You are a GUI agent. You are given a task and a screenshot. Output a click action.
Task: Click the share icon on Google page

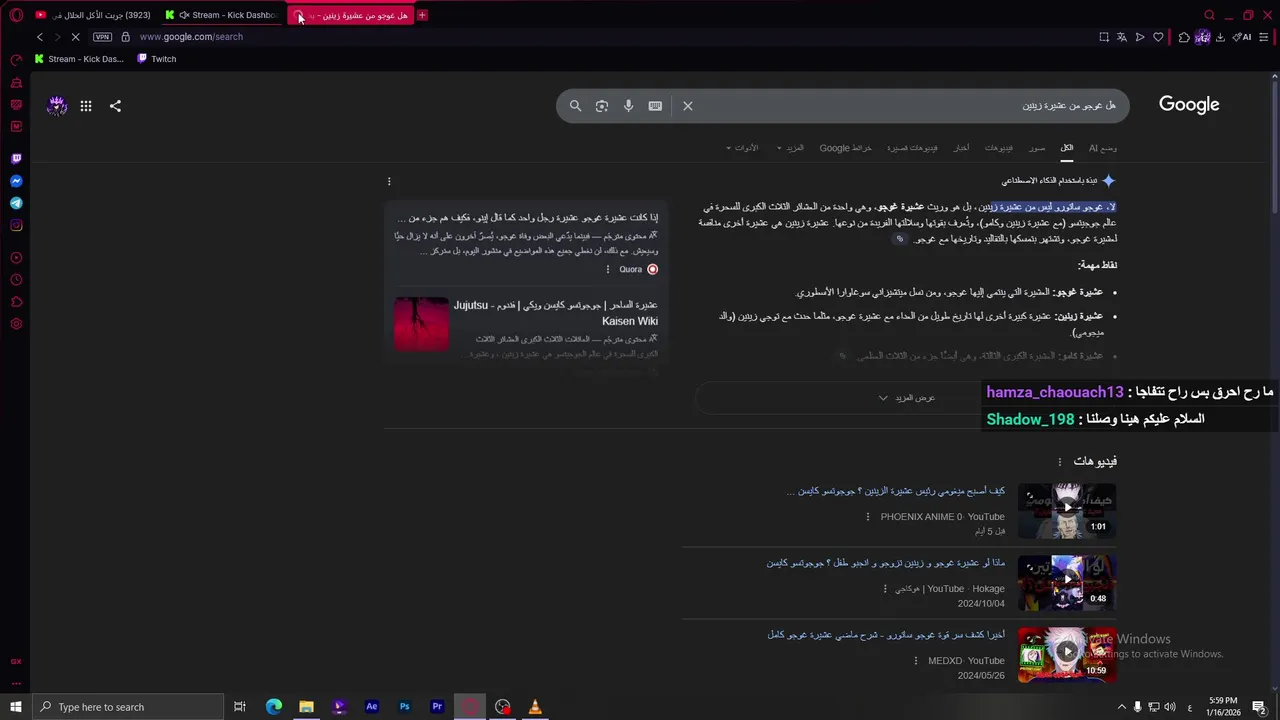(x=115, y=106)
